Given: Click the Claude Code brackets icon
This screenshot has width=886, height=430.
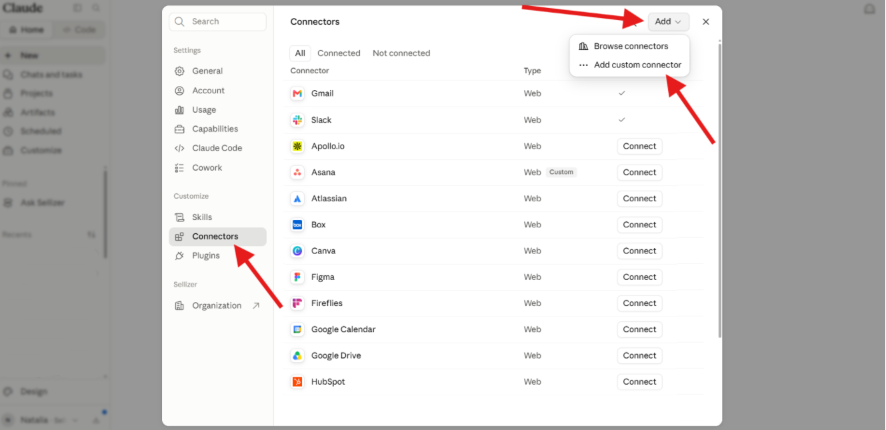Looking at the screenshot, I should pyautogui.click(x=180, y=148).
